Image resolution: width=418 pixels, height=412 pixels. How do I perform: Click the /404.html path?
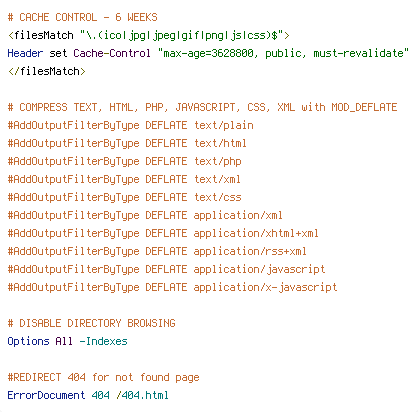point(142,395)
